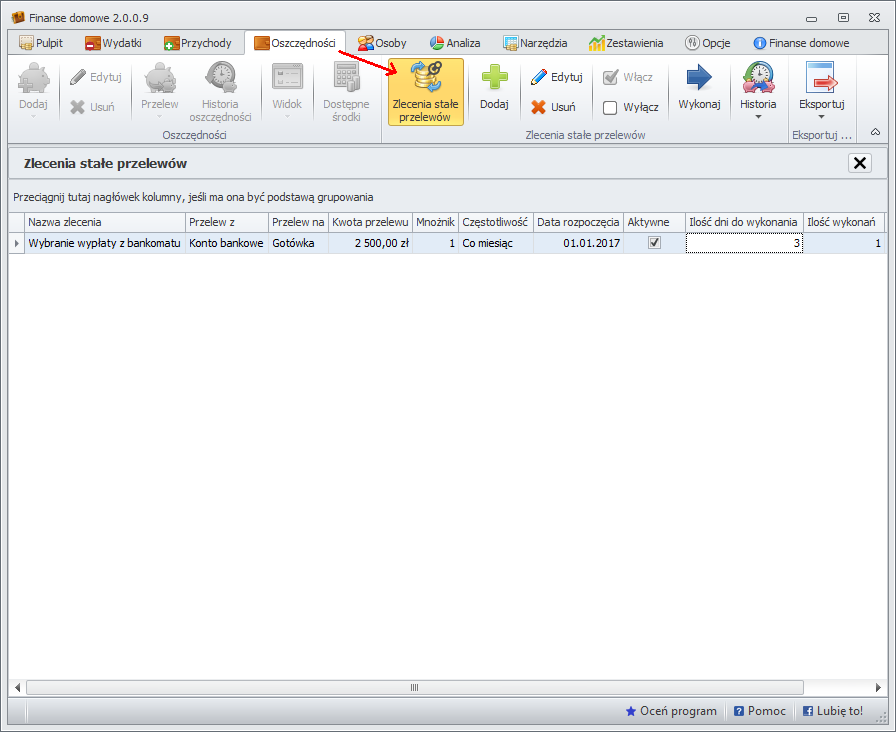Click the Eksportuj icon
The width and height of the screenshot is (896, 732).
(821, 80)
